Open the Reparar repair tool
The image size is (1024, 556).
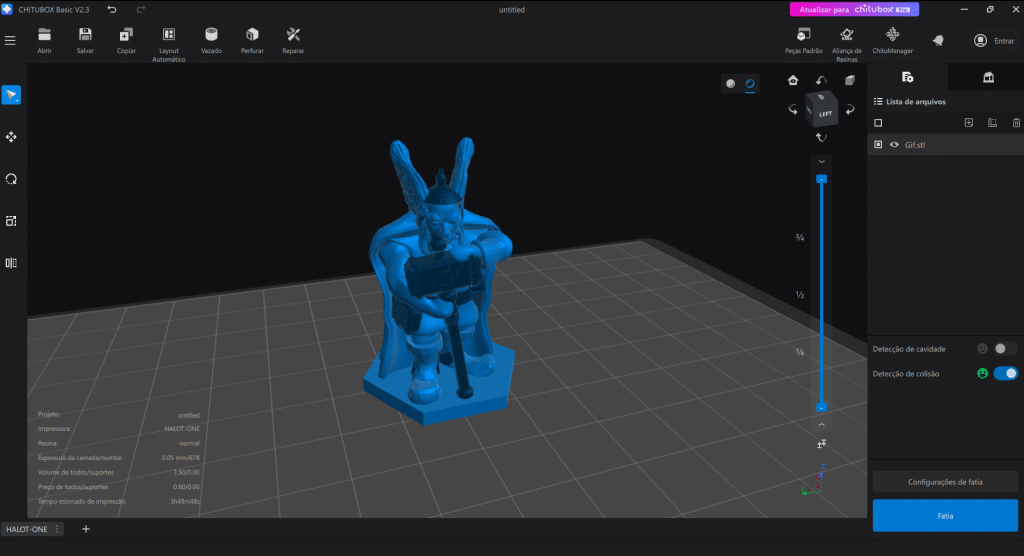tap(293, 41)
